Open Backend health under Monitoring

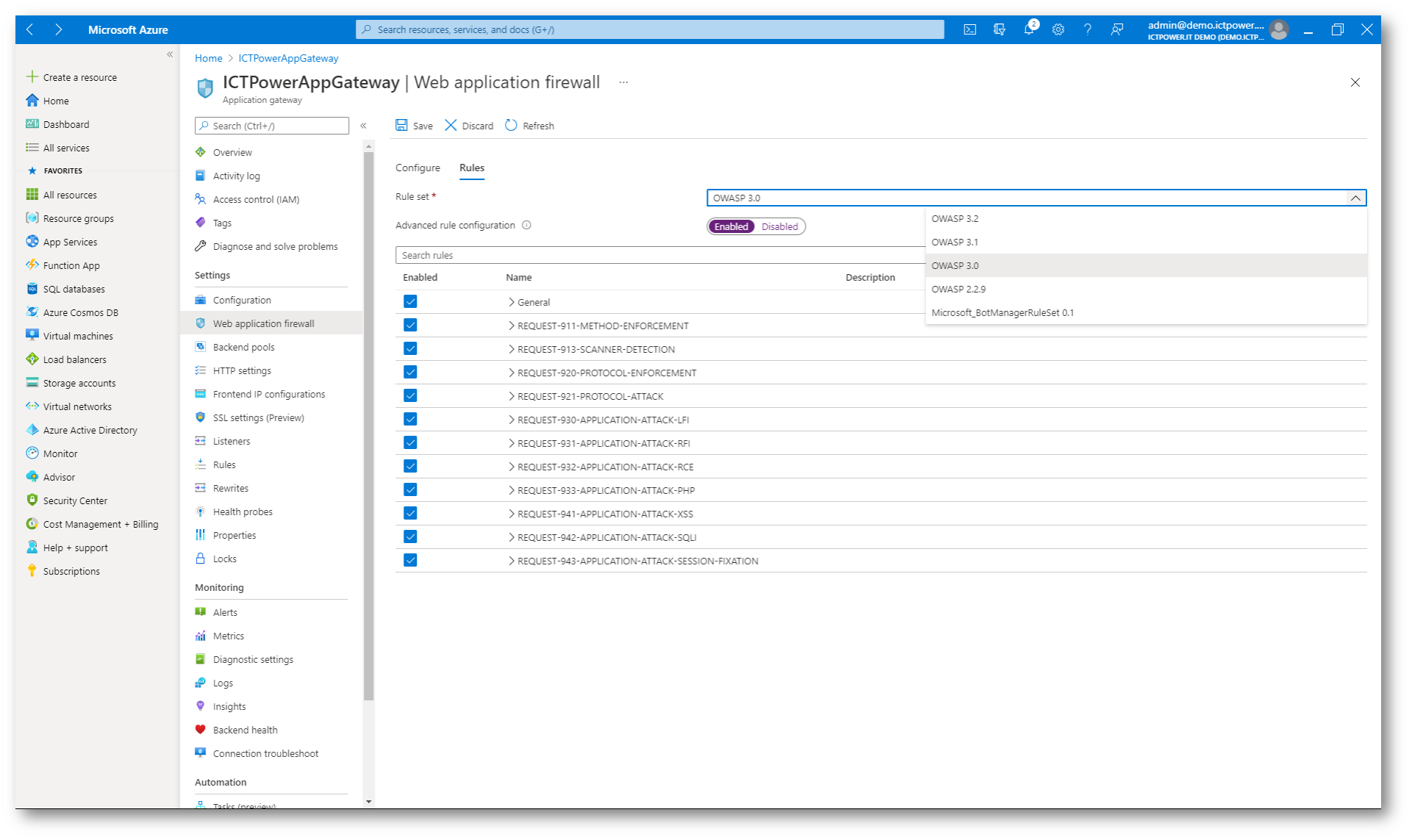pos(245,730)
